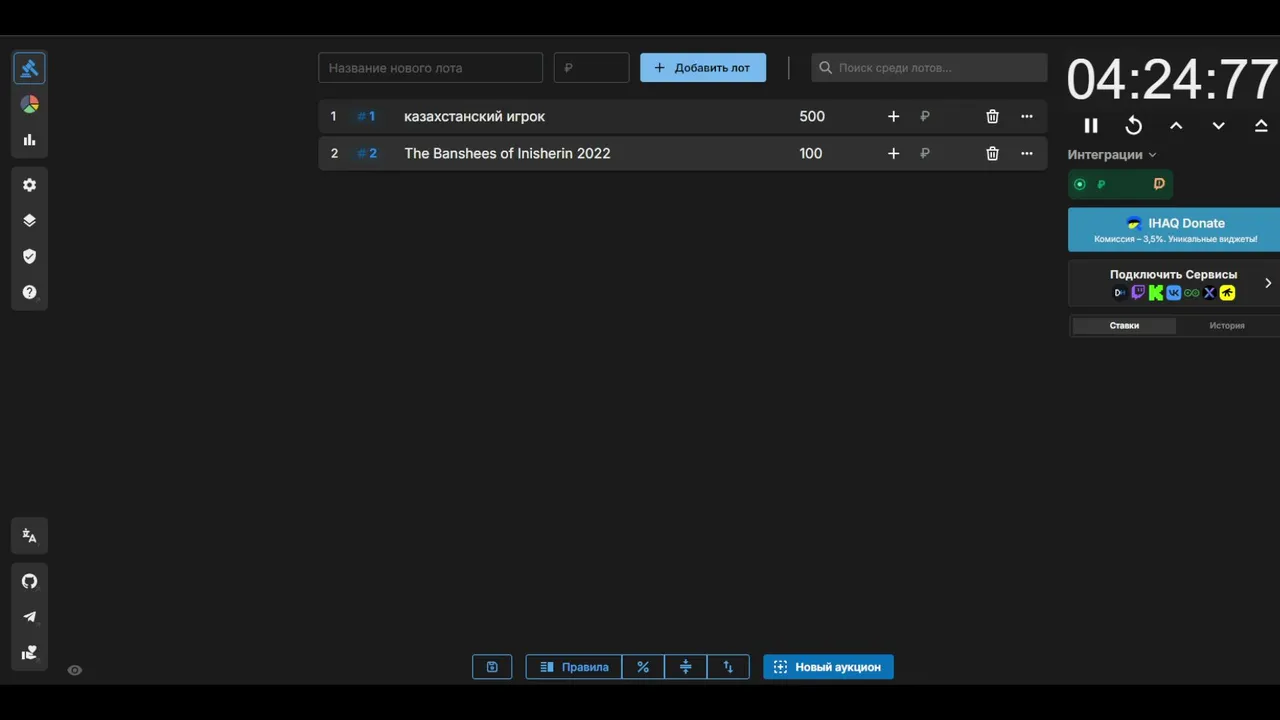1280x720 pixels.
Task: Click the #1 lot identifier
Action: 367,117
